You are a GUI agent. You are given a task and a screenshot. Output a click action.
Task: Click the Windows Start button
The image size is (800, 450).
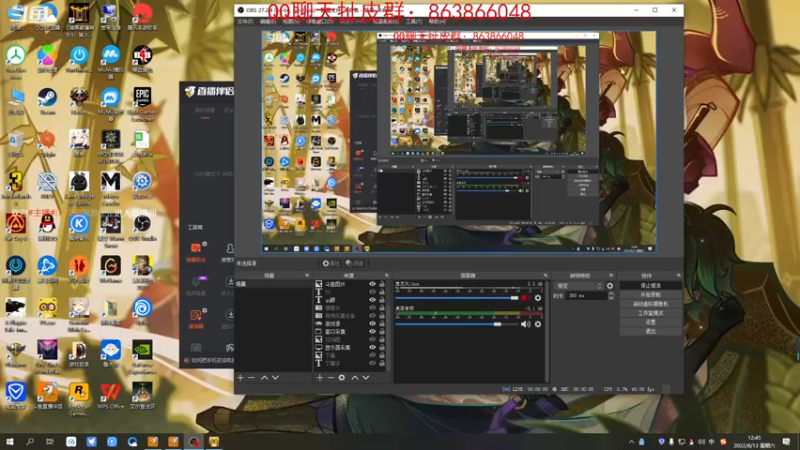(10, 441)
